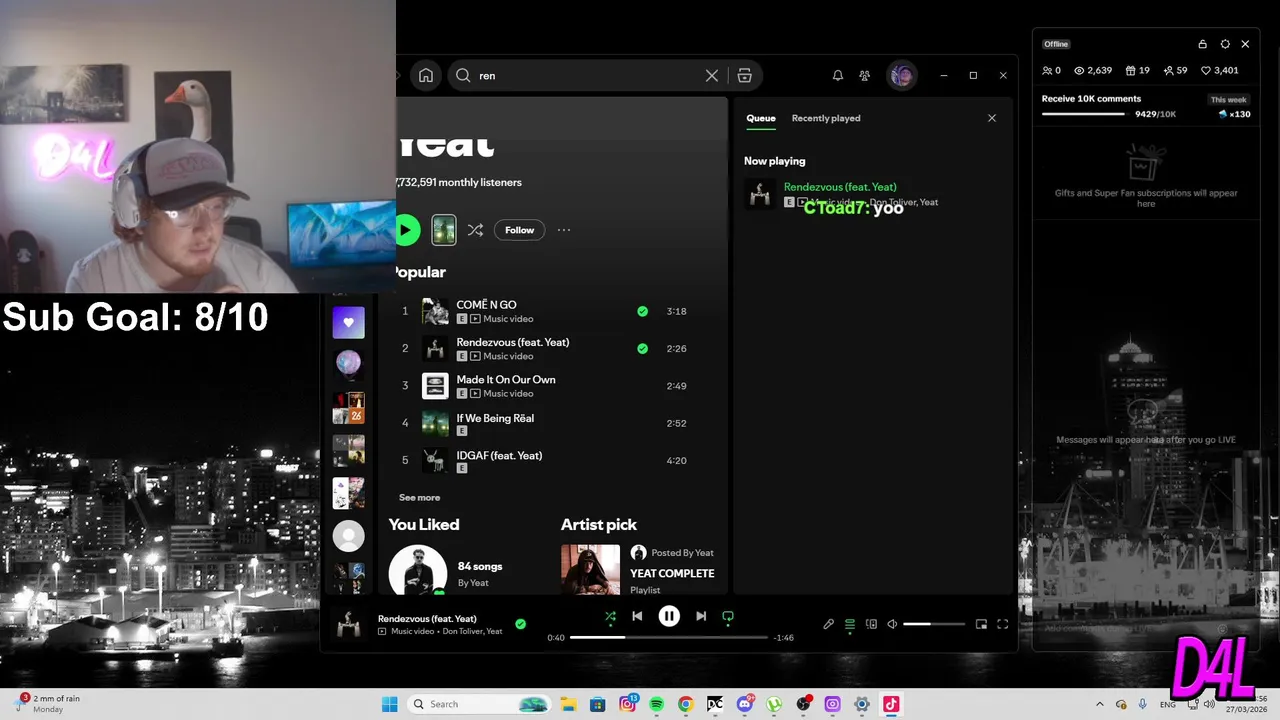Expand Popular list with See more
1280x720 pixels.
(x=419, y=497)
